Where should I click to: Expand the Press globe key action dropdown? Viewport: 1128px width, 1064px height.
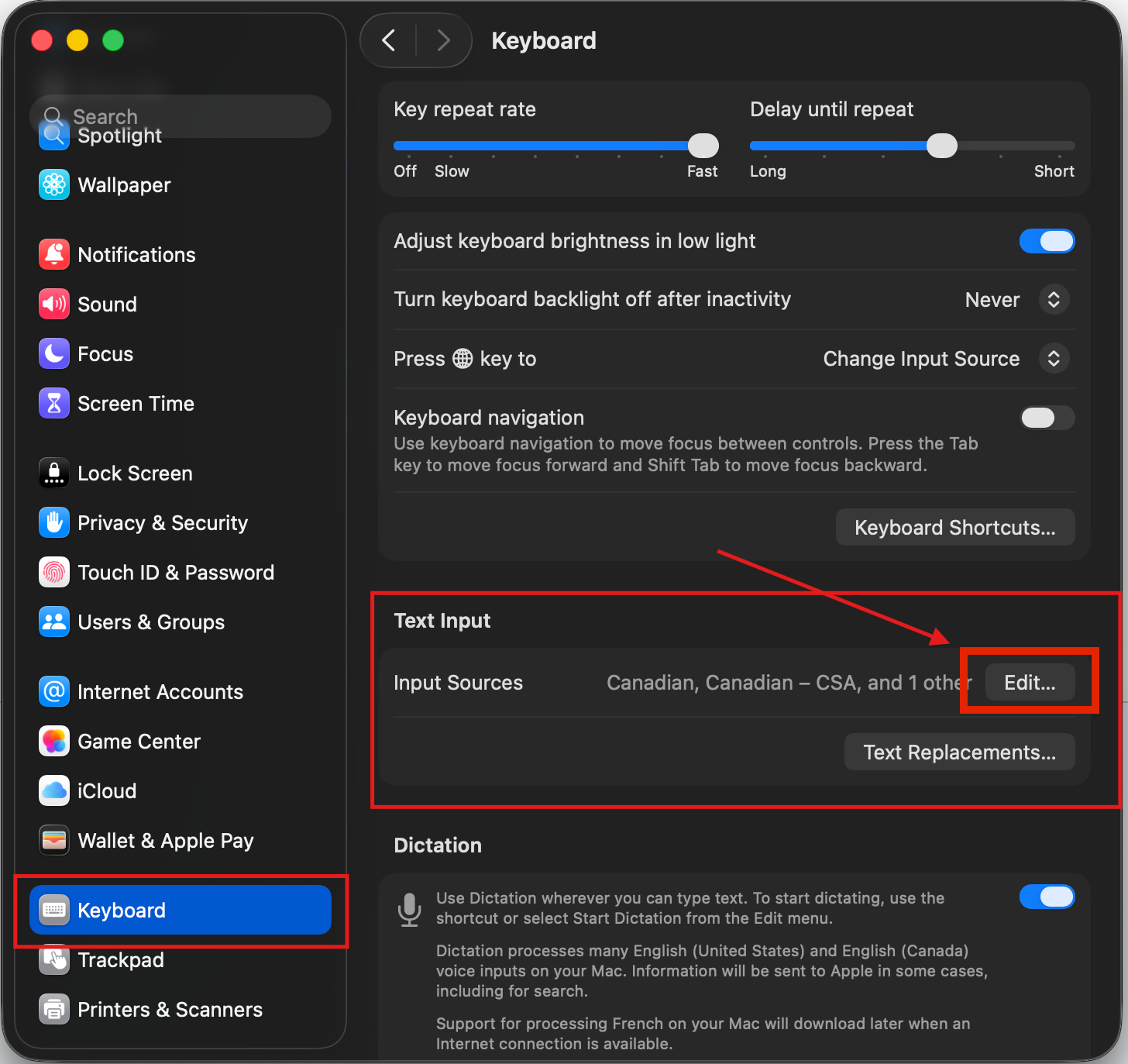(x=1054, y=359)
